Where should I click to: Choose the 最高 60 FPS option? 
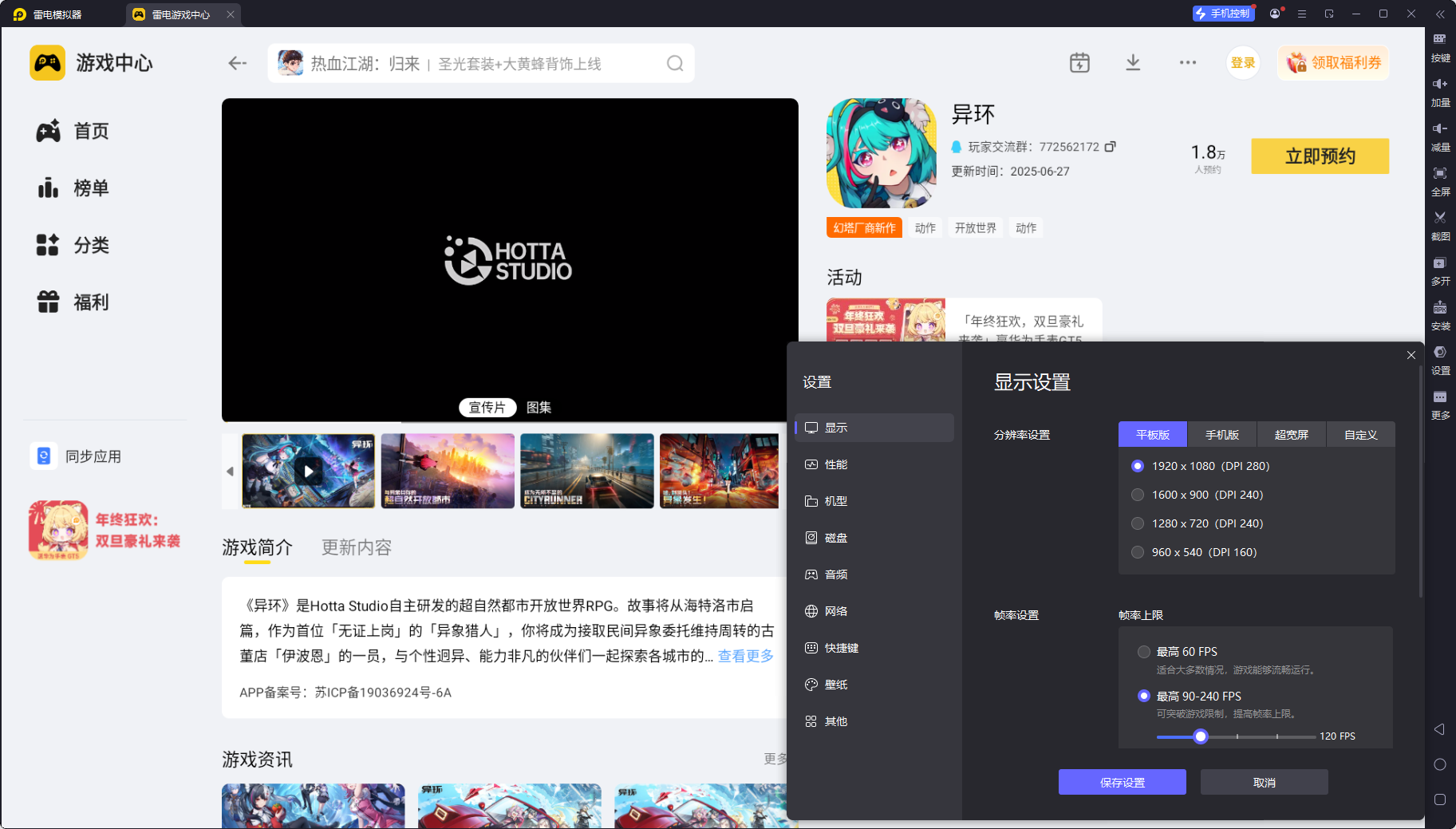click(1144, 652)
